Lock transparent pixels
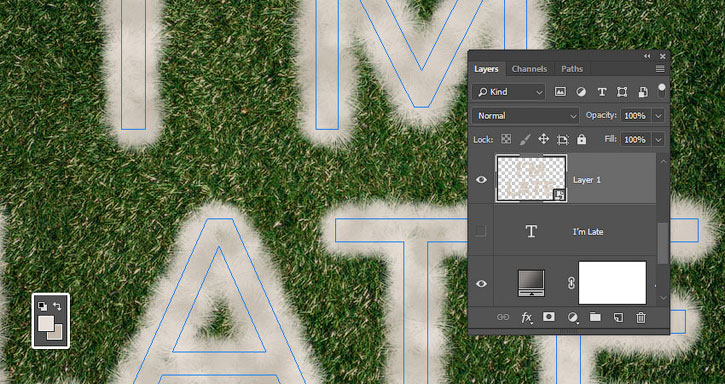The height and width of the screenshot is (384, 725). coord(506,139)
